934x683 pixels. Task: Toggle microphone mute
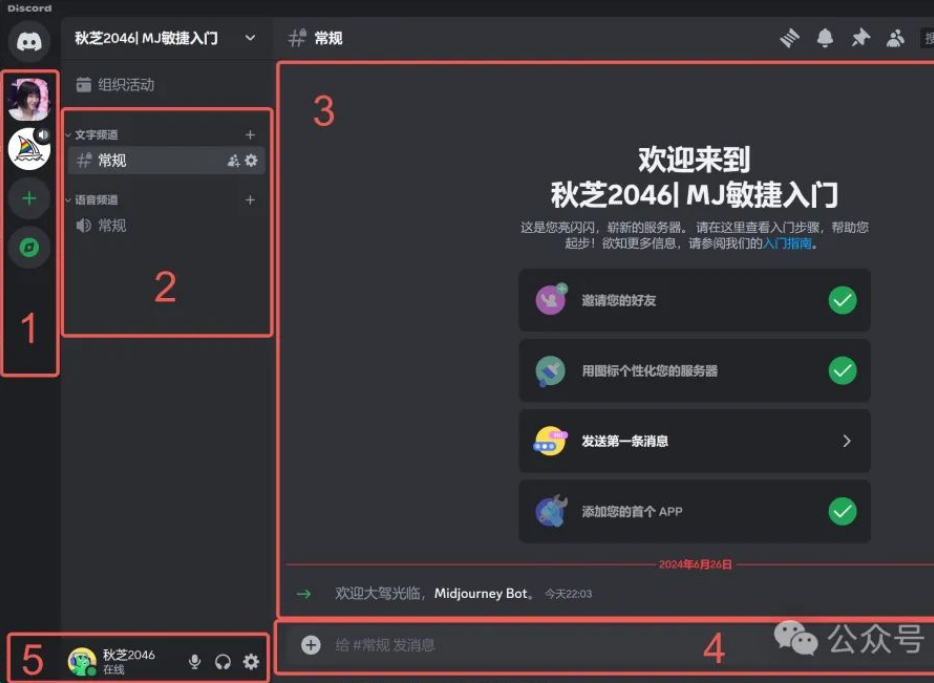click(x=194, y=661)
